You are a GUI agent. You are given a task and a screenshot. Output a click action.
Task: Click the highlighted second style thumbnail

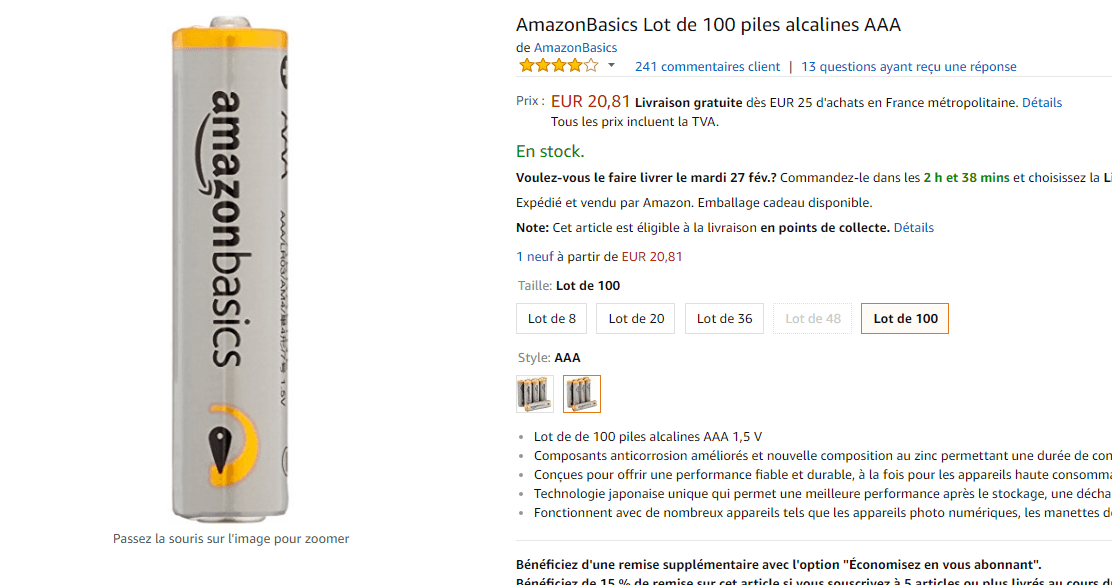(581, 393)
